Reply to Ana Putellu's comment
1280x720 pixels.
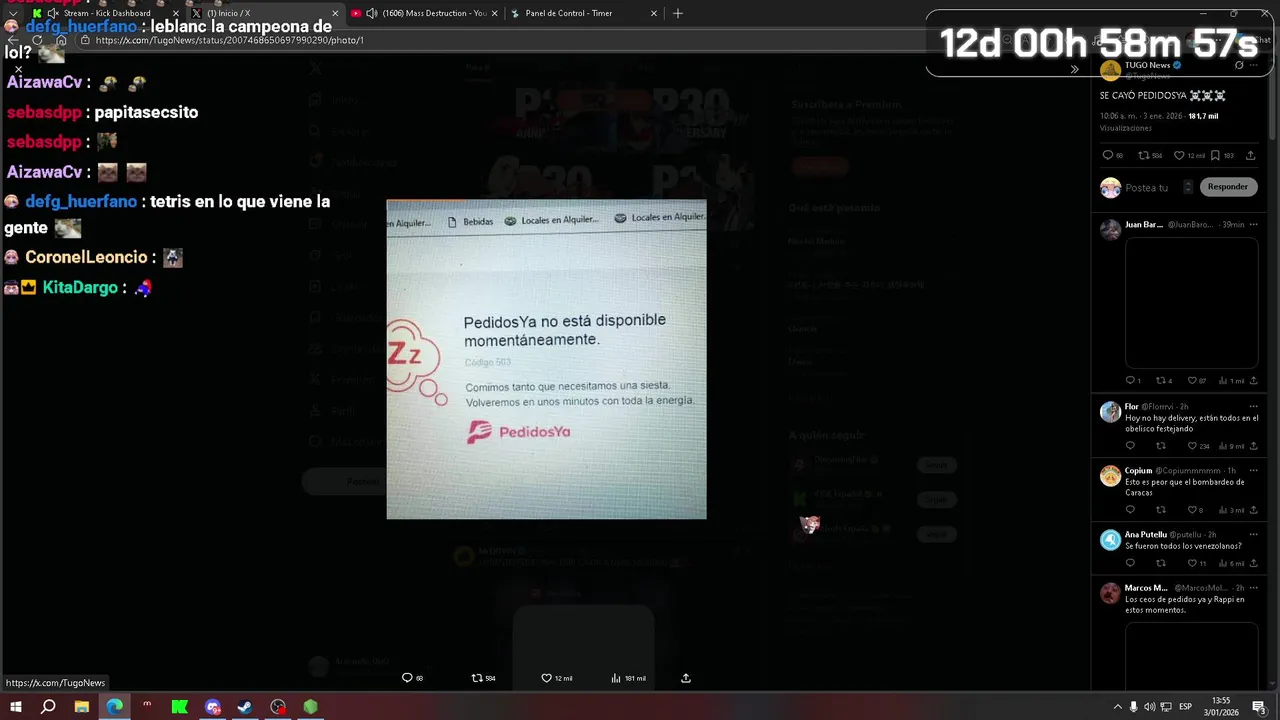[x=1131, y=563]
